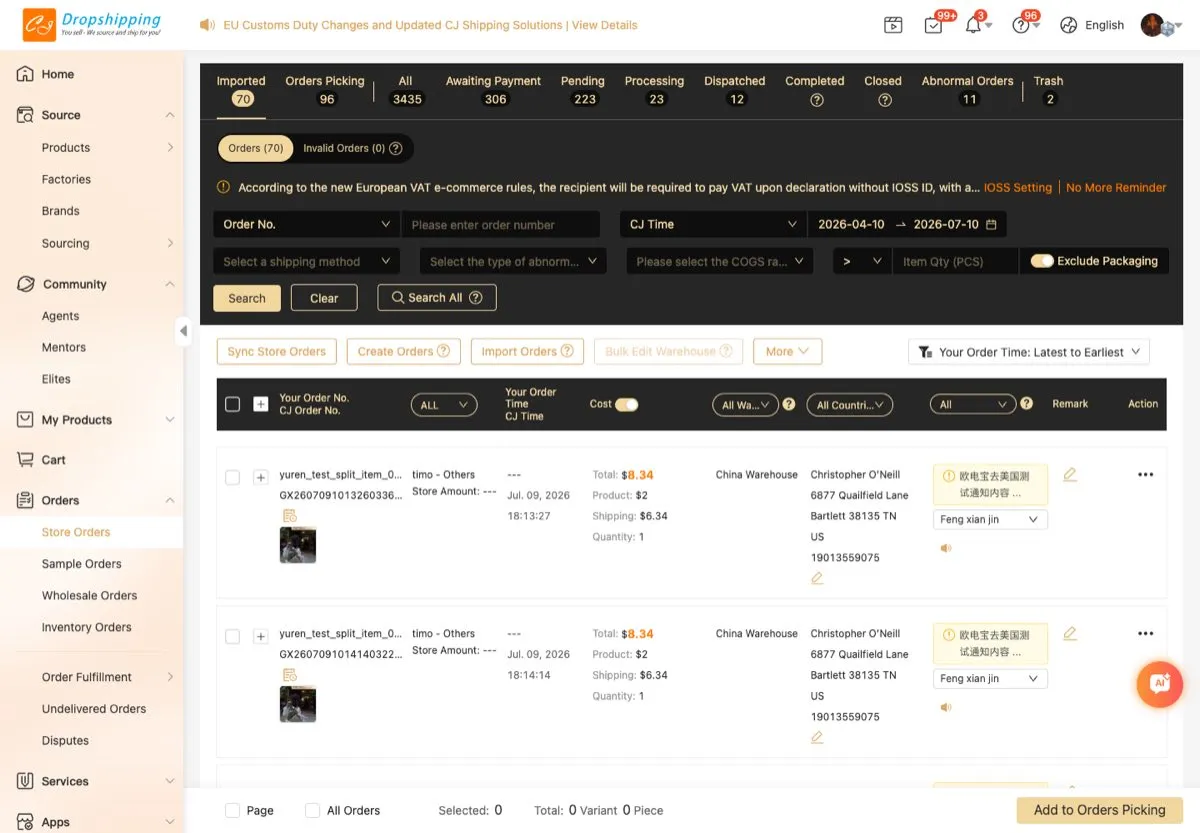Open three-dot action menu for first order
The height and width of the screenshot is (833, 1200).
[1146, 474]
